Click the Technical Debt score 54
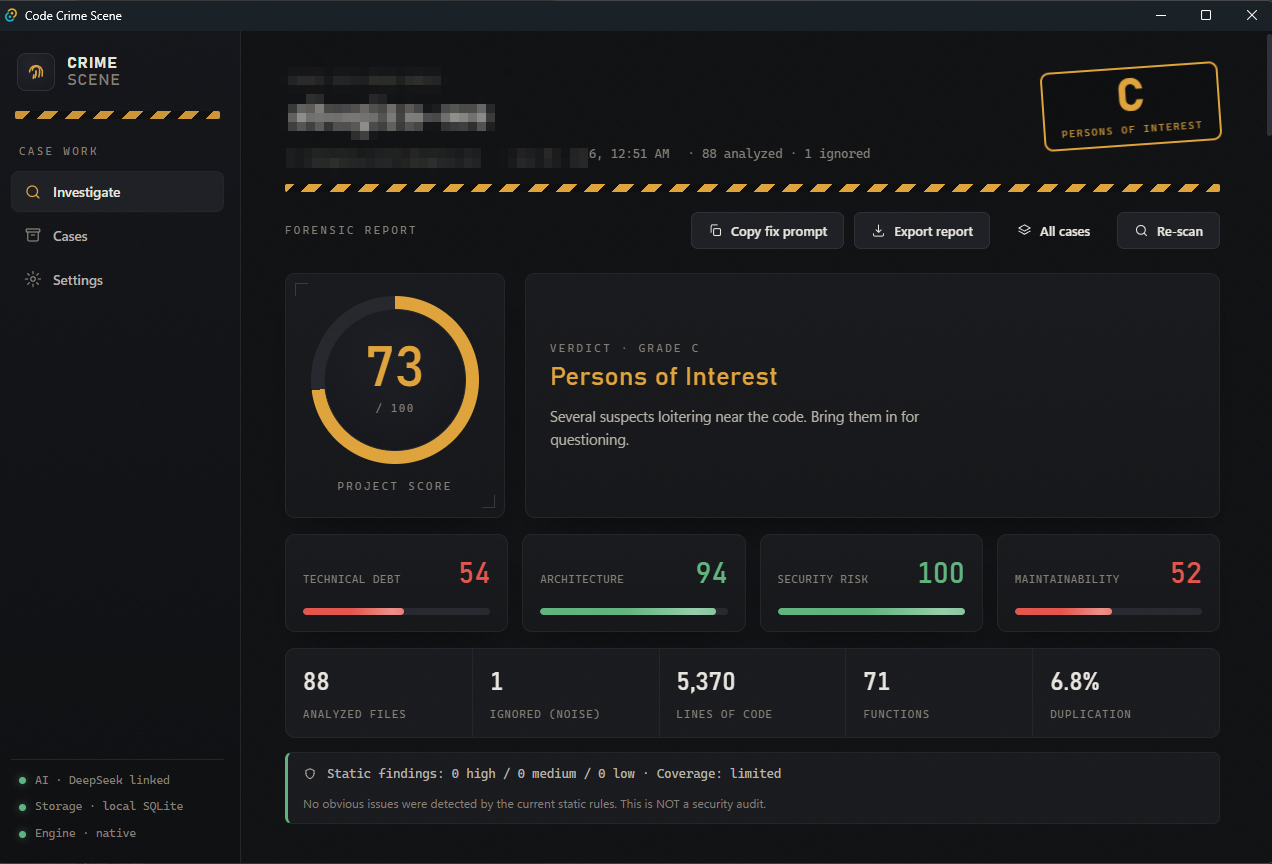Image resolution: width=1272 pixels, height=864 pixels. tap(474, 573)
